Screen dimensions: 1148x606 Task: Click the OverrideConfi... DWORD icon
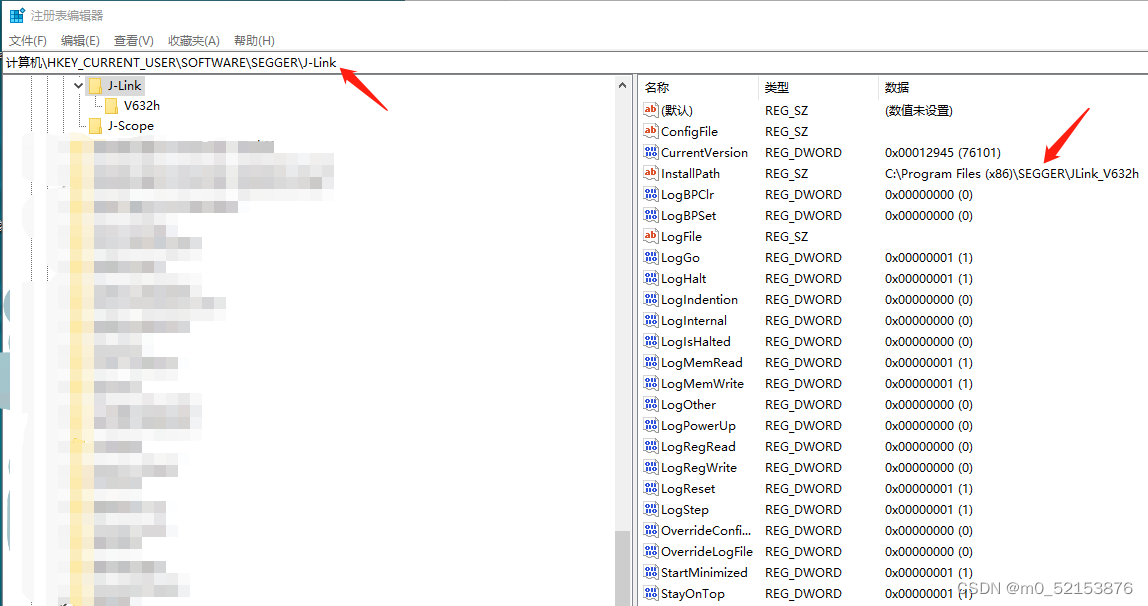[651, 530]
